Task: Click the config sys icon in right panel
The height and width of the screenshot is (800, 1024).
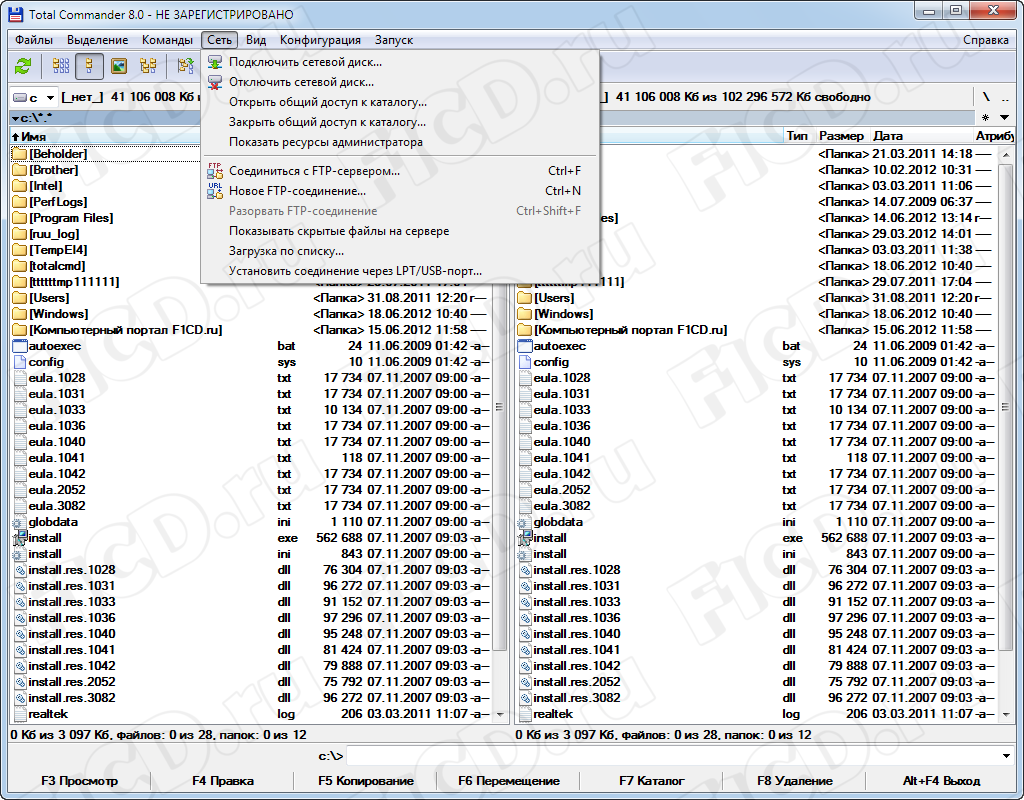Action: [x=525, y=362]
